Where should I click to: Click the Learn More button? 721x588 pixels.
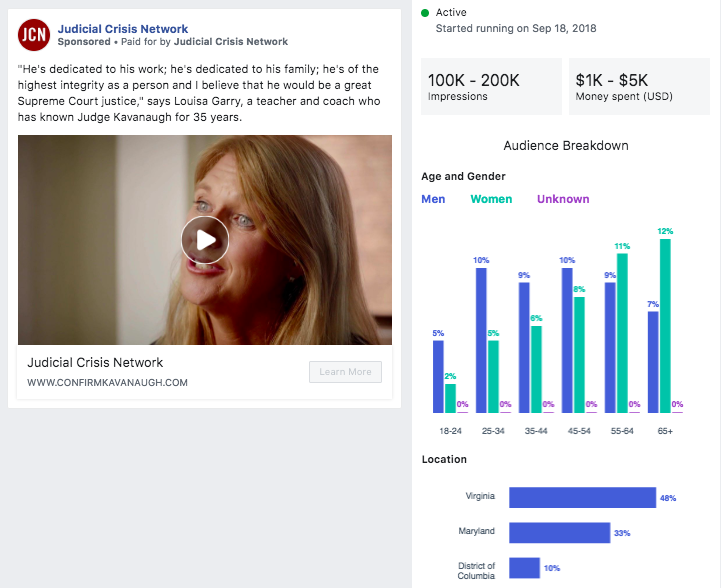tap(345, 371)
